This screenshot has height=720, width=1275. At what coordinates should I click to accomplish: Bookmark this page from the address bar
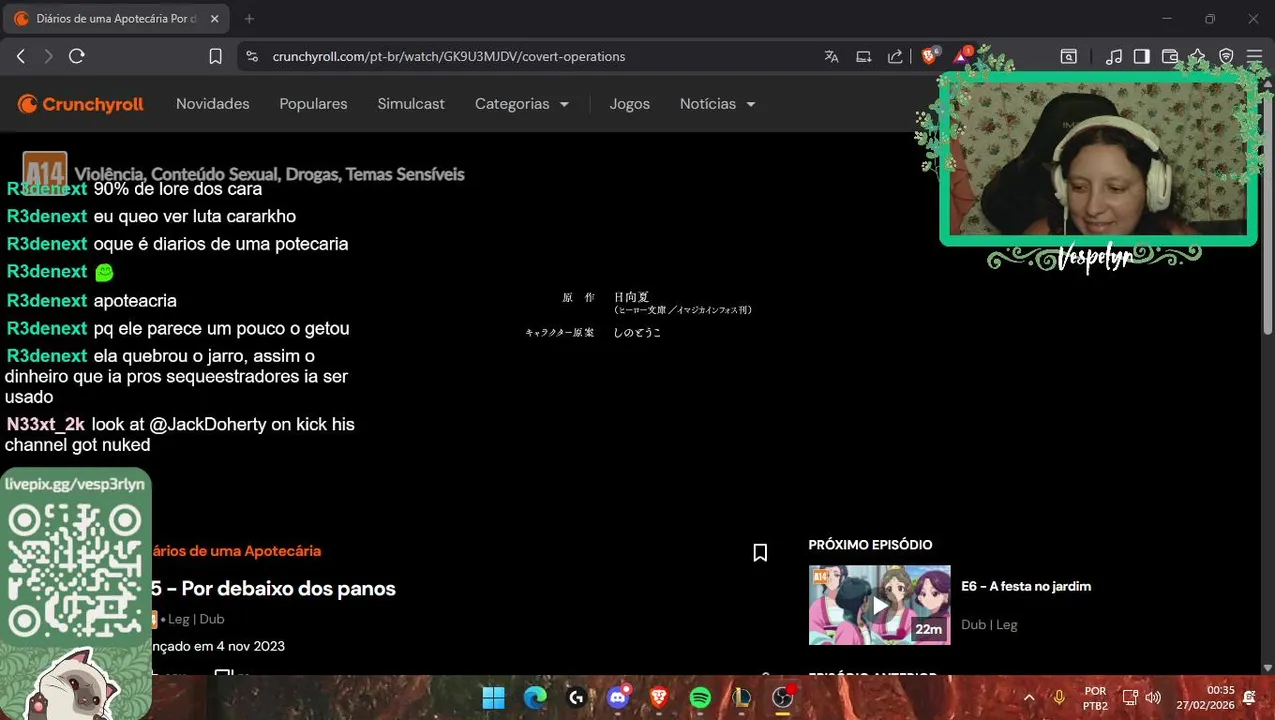pos(215,57)
